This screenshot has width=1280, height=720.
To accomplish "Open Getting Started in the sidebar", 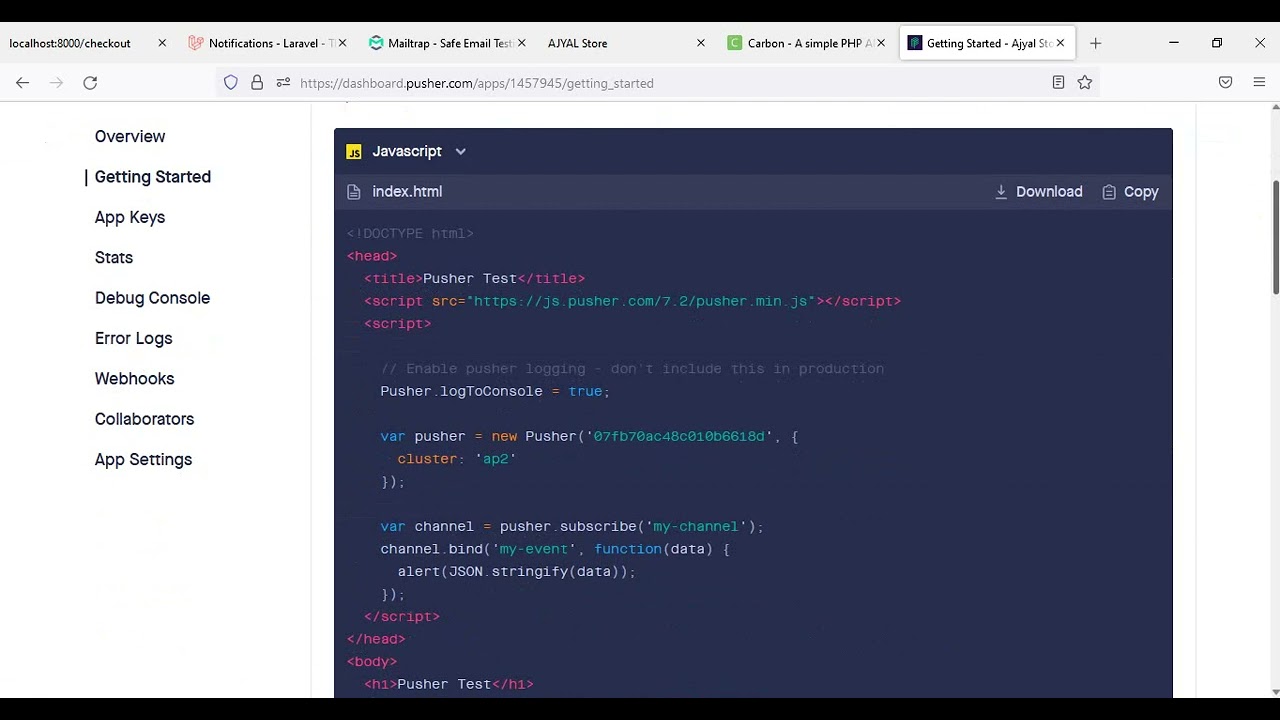I will pos(153,177).
